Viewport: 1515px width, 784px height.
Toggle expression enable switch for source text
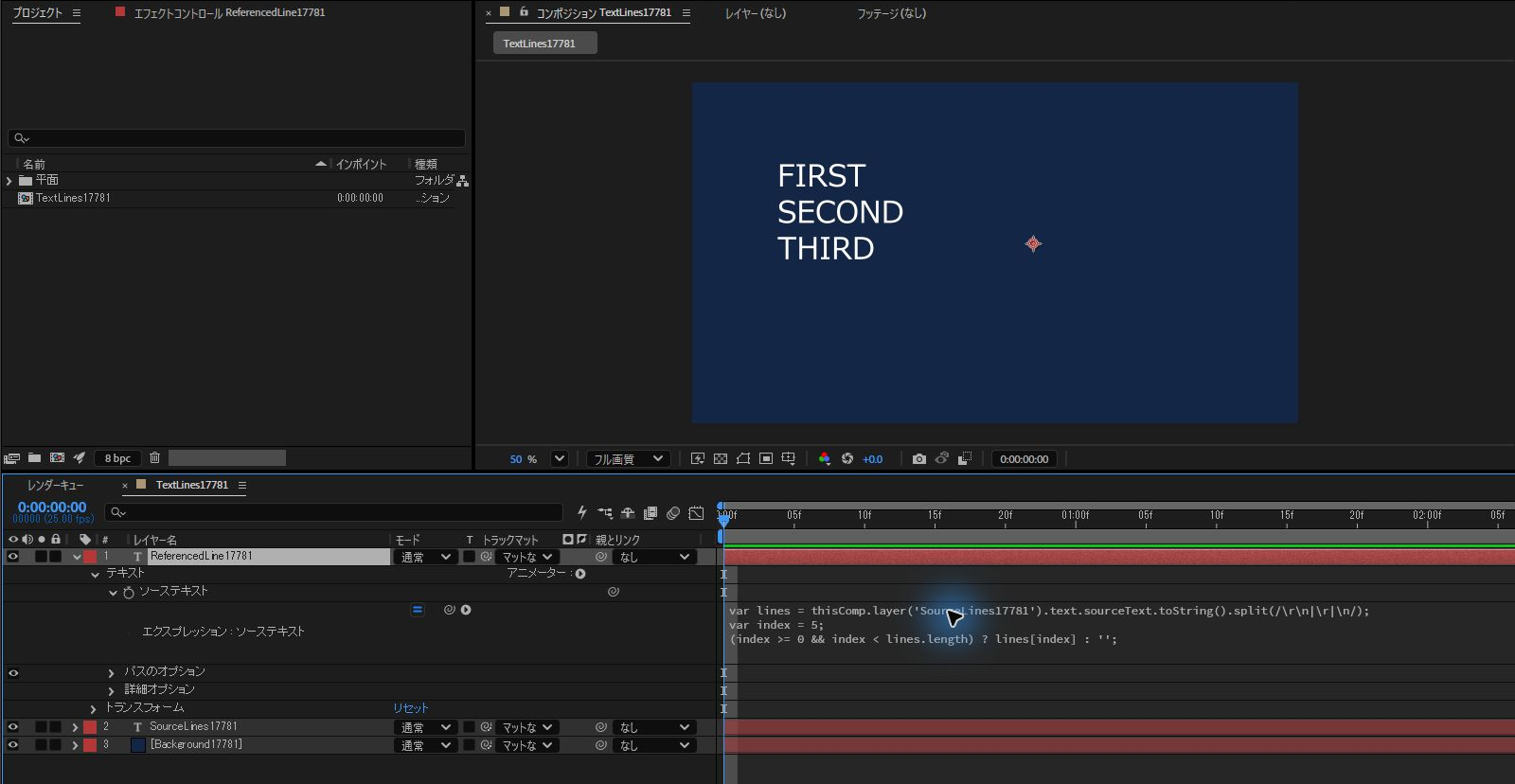[x=418, y=610]
